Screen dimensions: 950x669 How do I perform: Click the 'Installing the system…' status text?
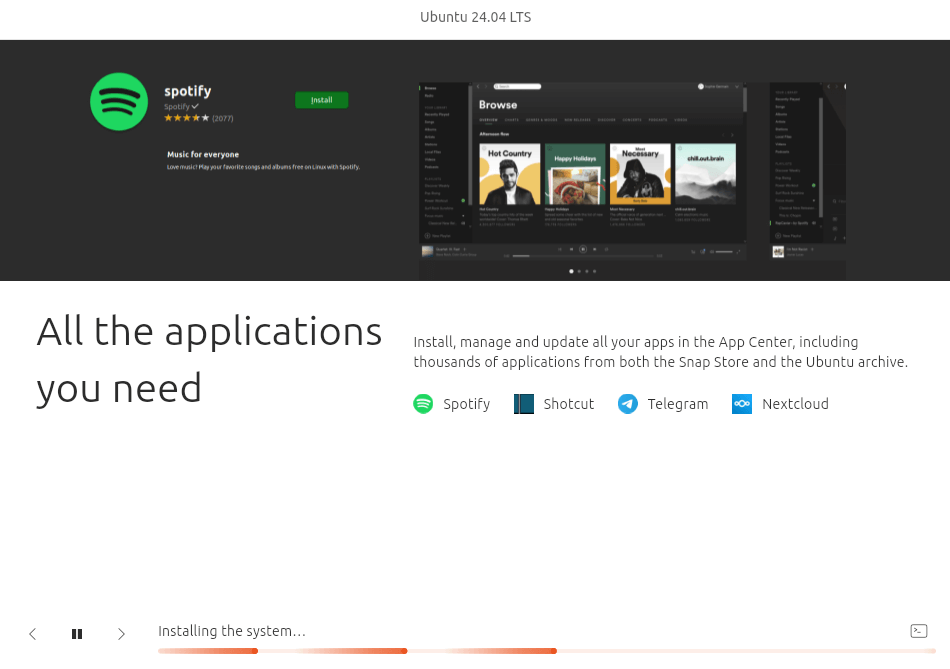tap(232, 631)
